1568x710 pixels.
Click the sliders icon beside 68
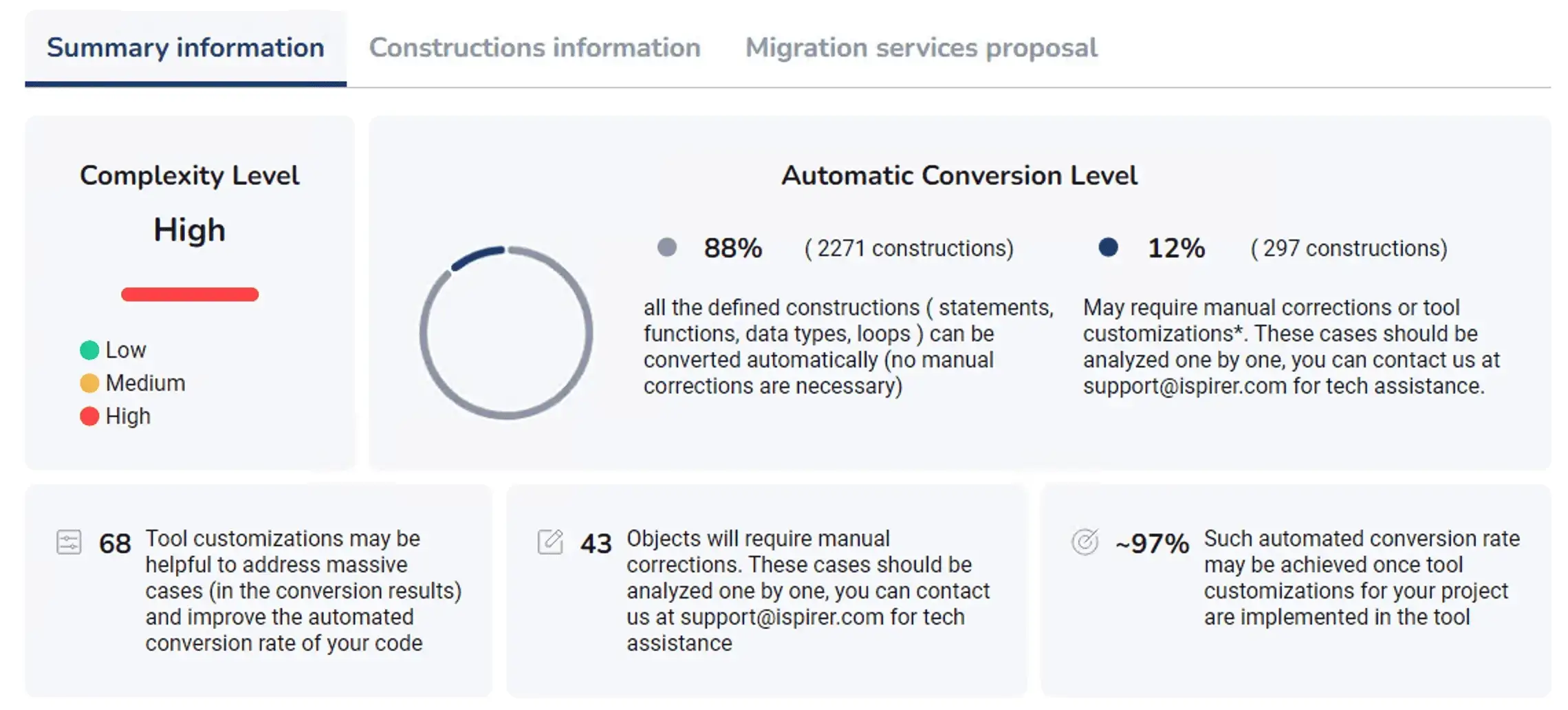pyautogui.click(x=69, y=543)
